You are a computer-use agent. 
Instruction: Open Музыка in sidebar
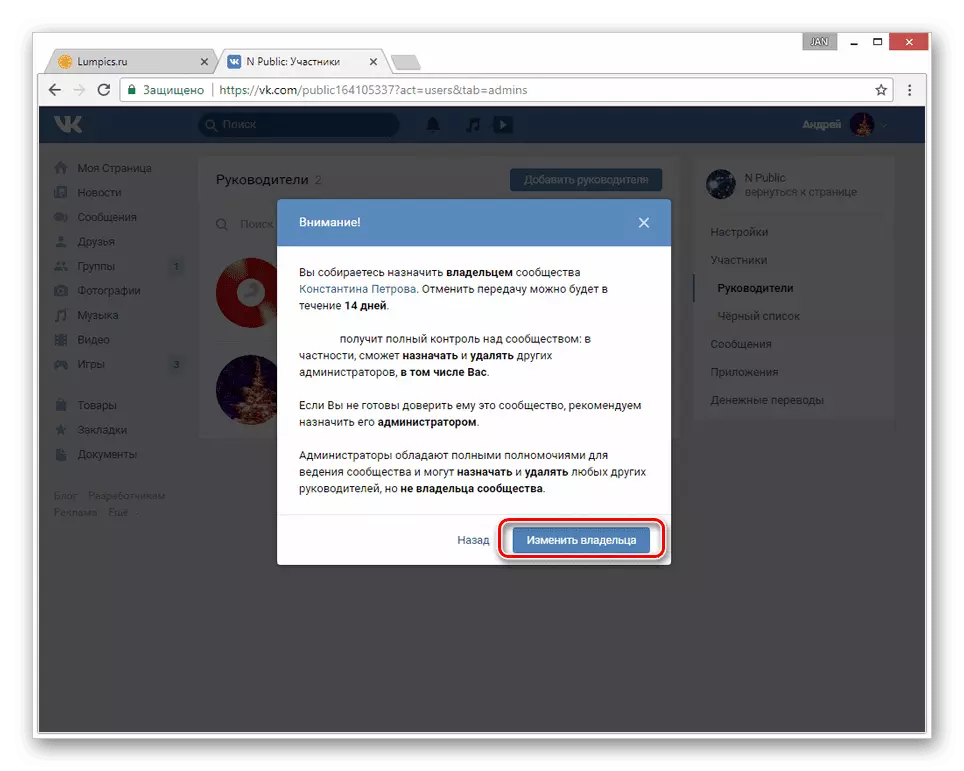(x=98, y=315)
